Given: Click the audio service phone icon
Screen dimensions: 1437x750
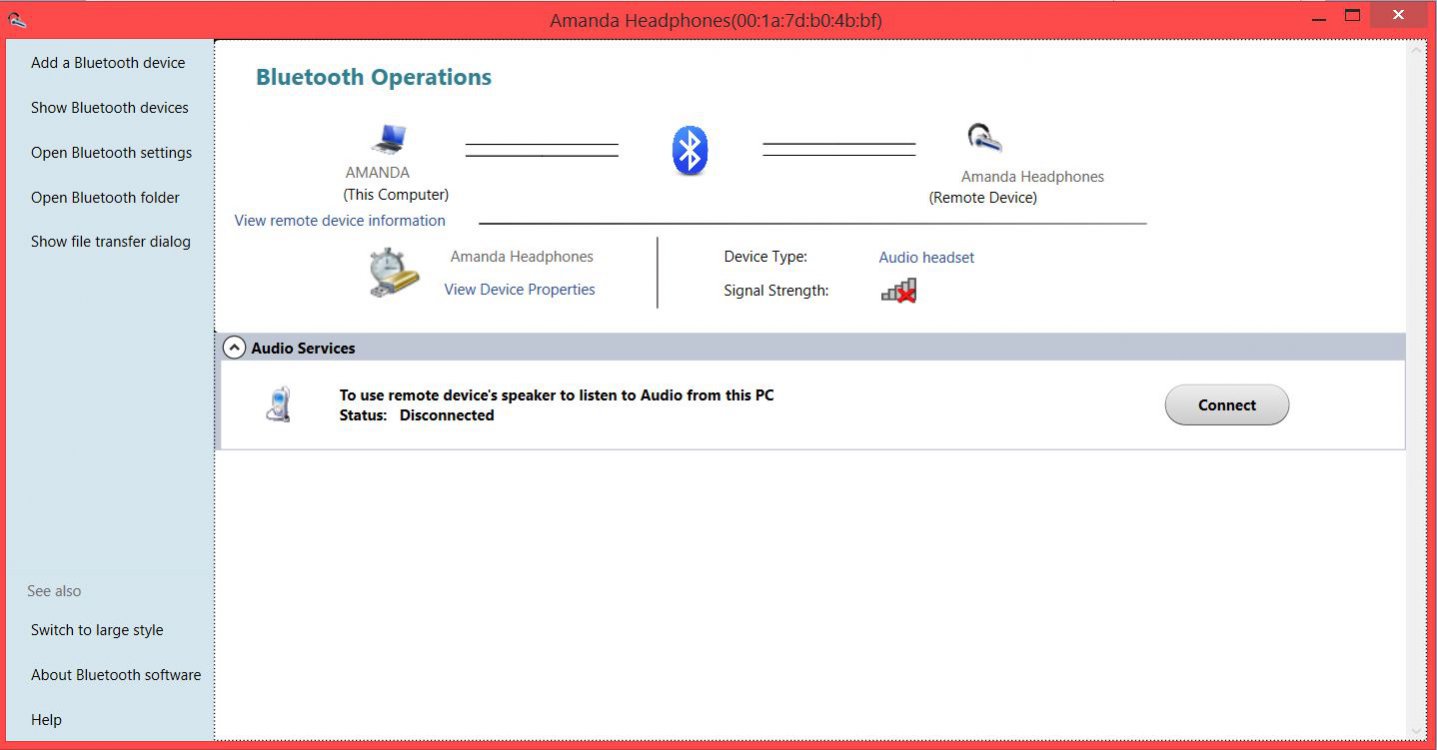Looking at the screenshot, I should click(x=279, y=404).
